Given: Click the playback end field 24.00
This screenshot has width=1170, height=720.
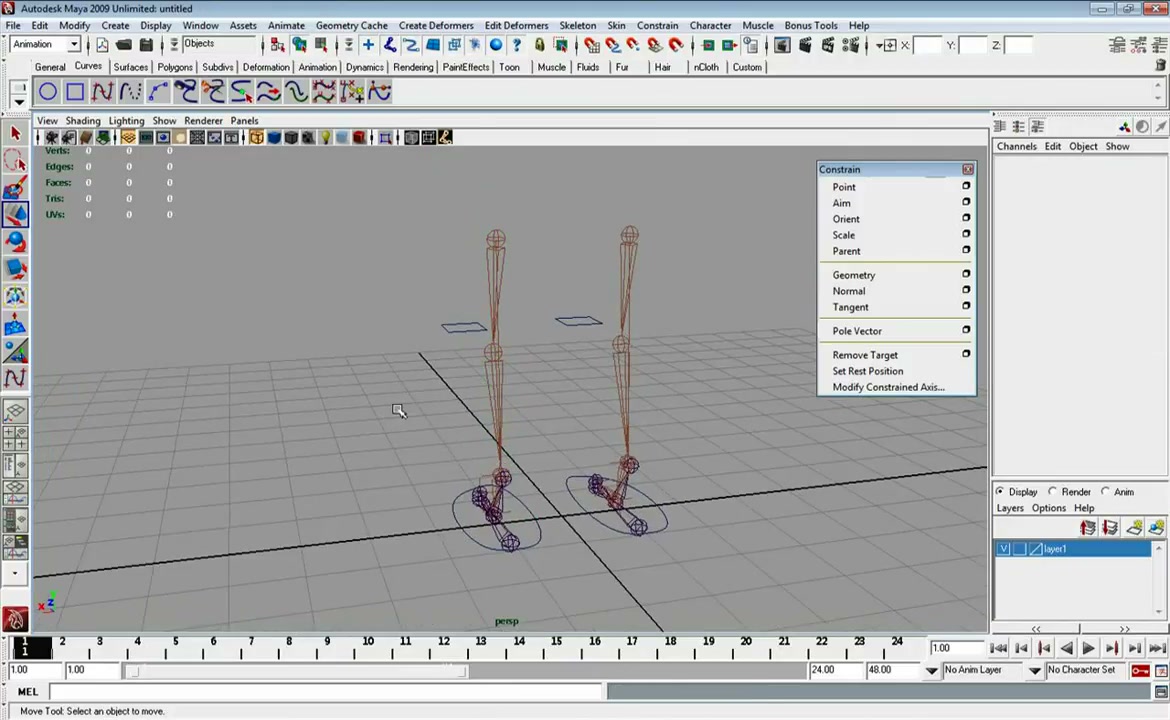Looking at the screenshot, I should coord(836,670).
